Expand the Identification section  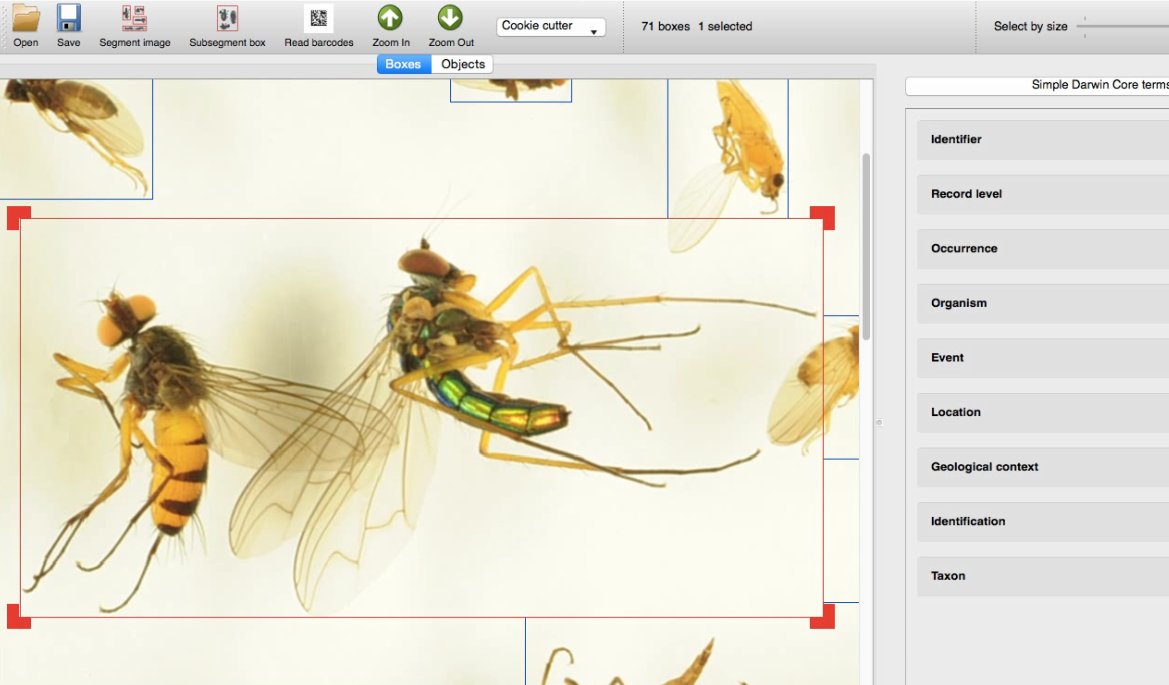(x=1043, y=521)
